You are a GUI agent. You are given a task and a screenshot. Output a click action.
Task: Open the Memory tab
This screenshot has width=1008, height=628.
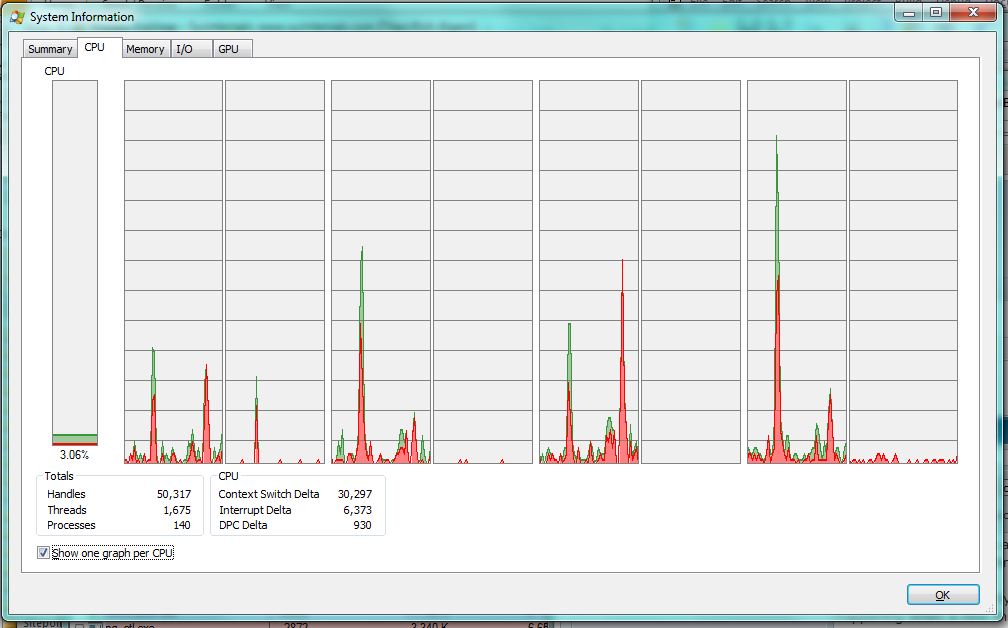click(x=145, y=49)
